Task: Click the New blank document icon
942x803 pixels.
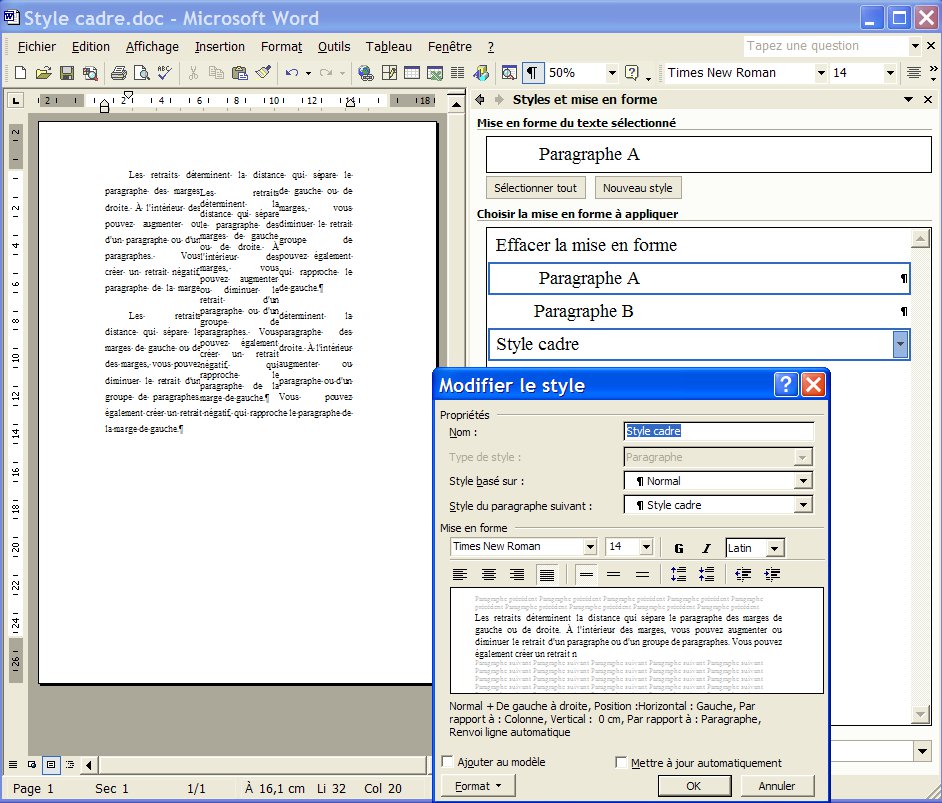Action: [x=20, y=73]
